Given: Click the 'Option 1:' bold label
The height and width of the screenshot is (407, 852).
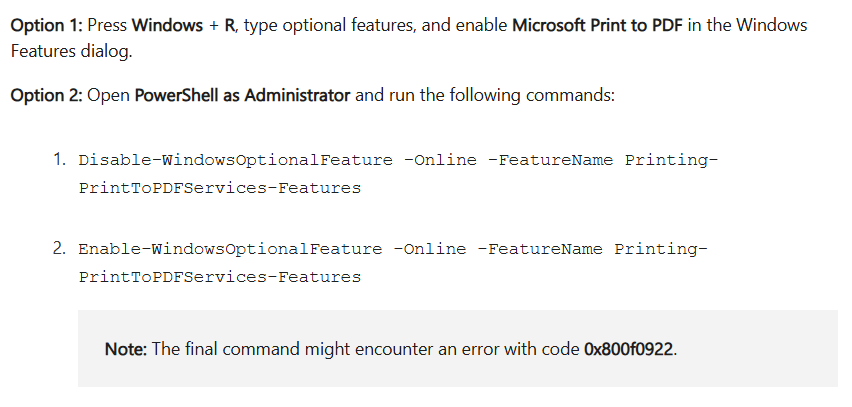Looking at the screenshot, I should click(47, 25).
